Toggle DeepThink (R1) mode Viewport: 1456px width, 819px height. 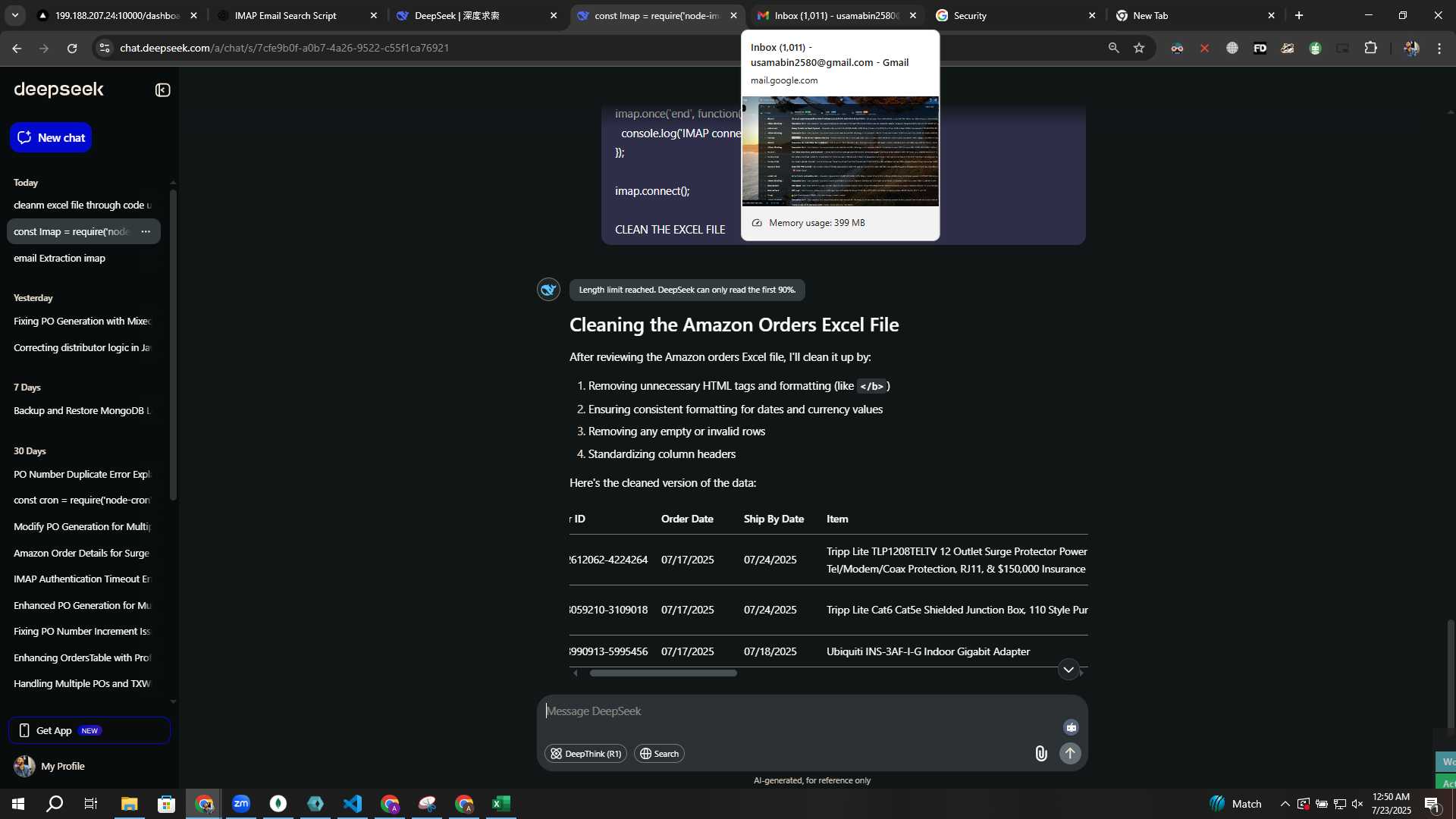(585, 753)
